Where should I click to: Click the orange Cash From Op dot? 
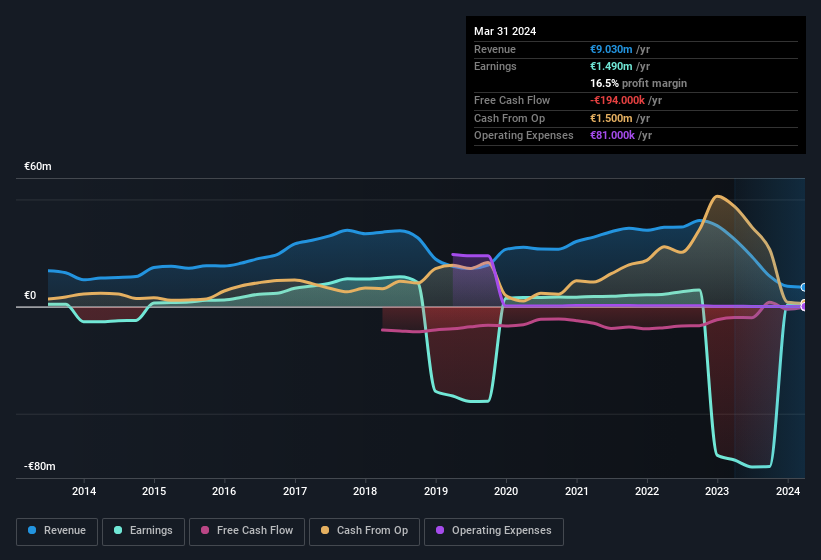326,531
